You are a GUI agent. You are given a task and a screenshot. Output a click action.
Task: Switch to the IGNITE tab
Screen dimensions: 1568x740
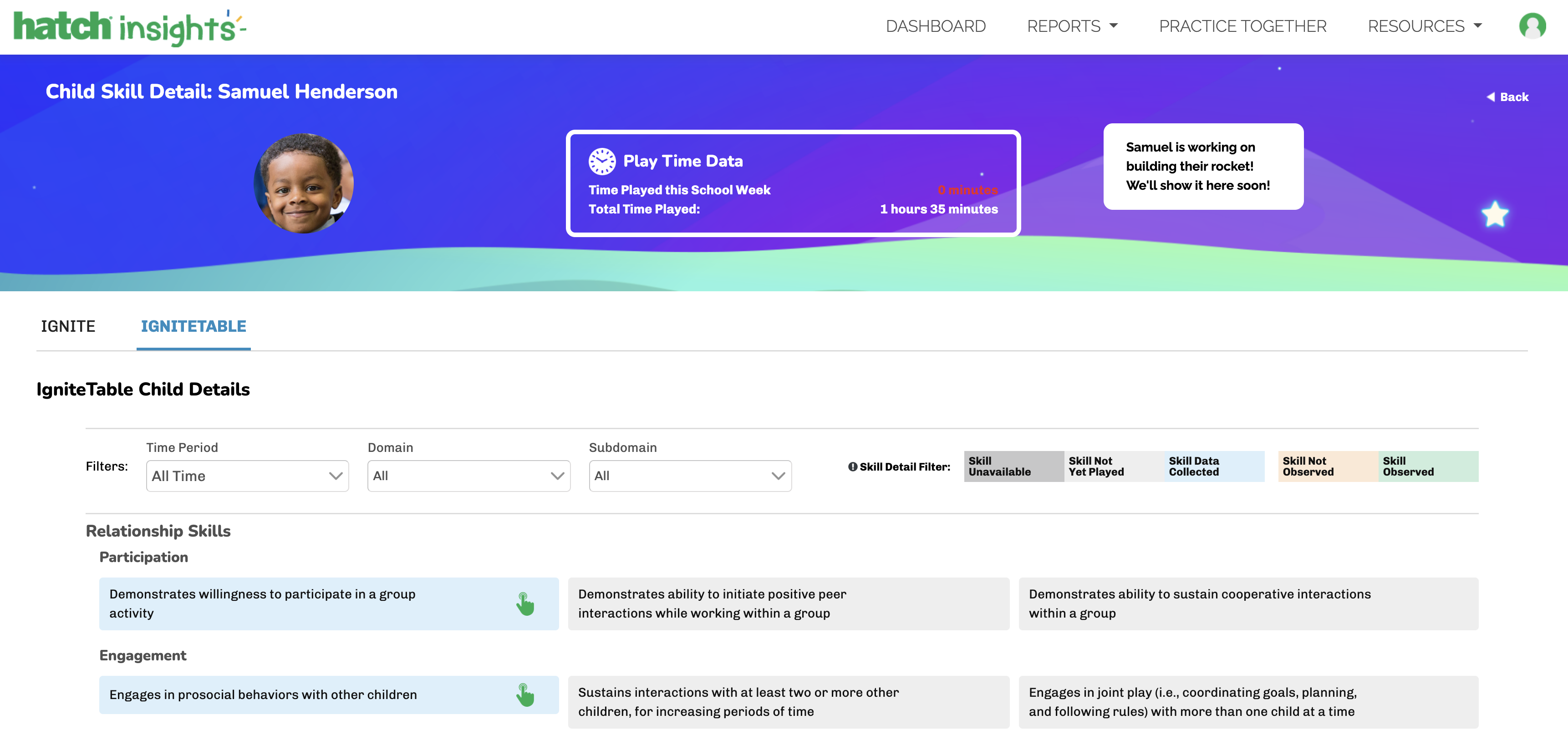click(x=68, y=327)
